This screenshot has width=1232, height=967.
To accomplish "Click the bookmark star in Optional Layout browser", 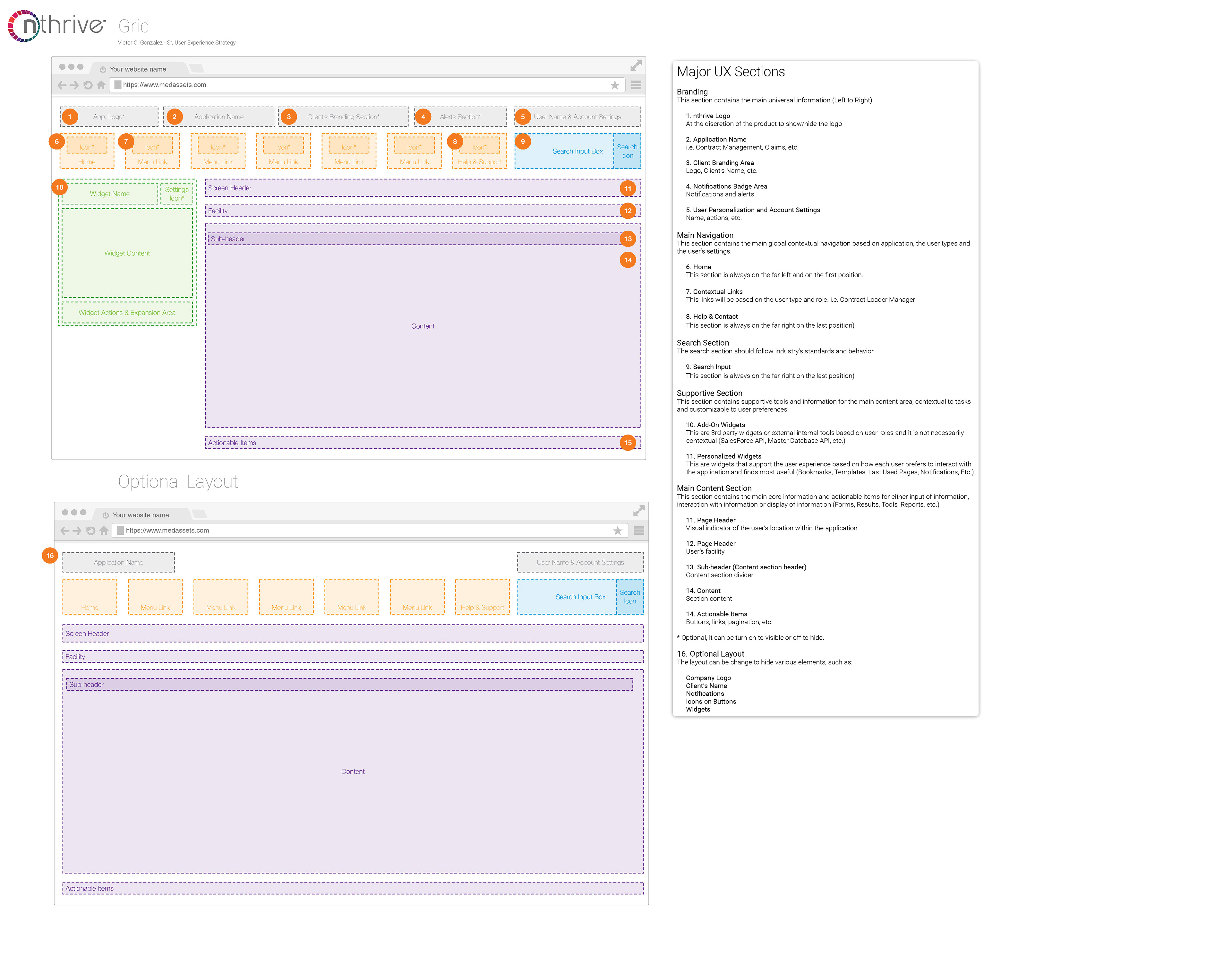I will coord(617,531).
